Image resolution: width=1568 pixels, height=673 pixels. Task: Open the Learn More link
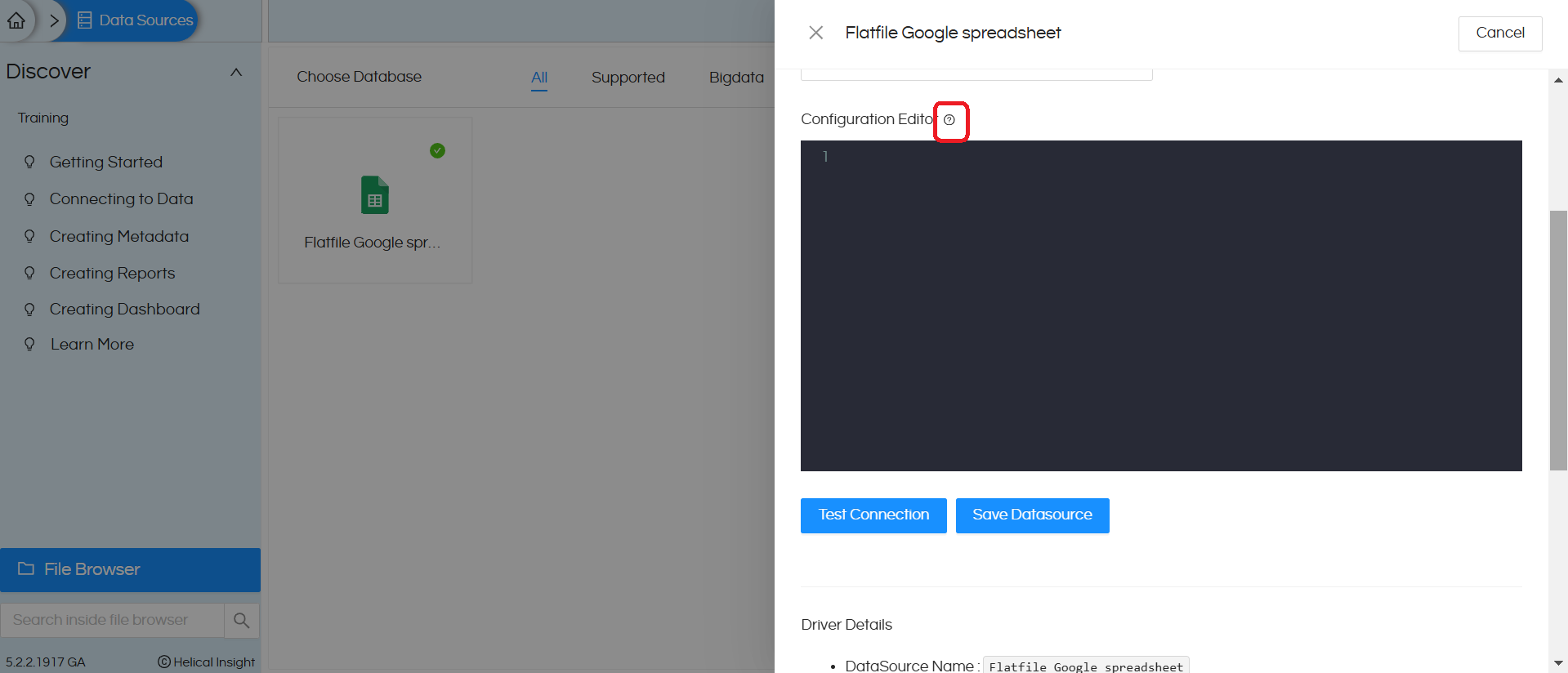[x=92, y=344]
